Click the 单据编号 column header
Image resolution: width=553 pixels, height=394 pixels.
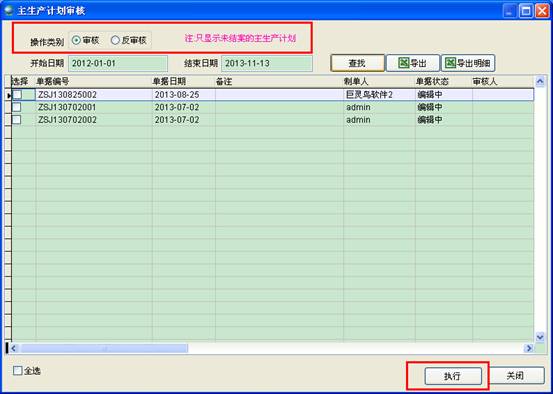[94, 81]
